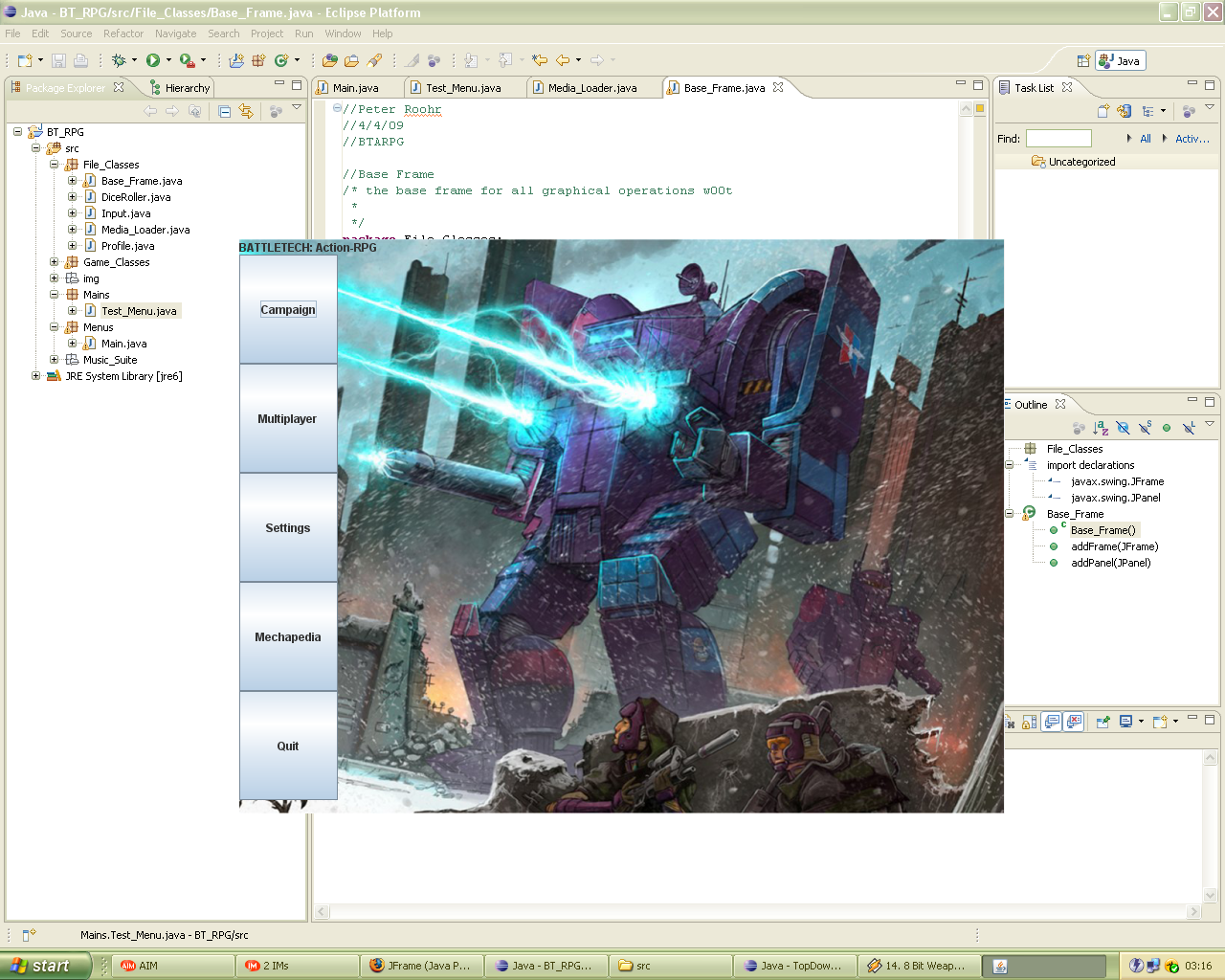Toggle Hide Local Types in Outline

click(x=1189, y=428)
